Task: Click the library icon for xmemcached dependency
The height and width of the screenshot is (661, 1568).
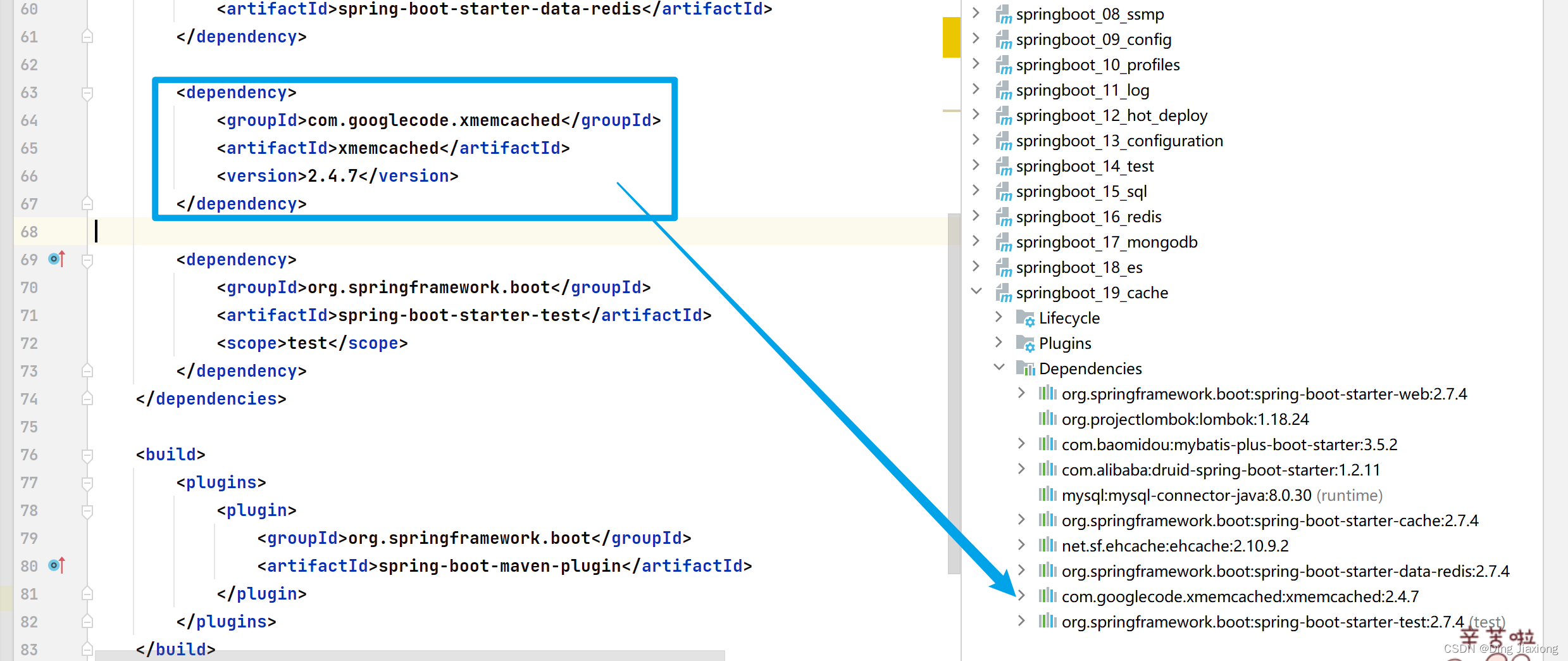Action: pyautogui.click(x=1048, y=596)
